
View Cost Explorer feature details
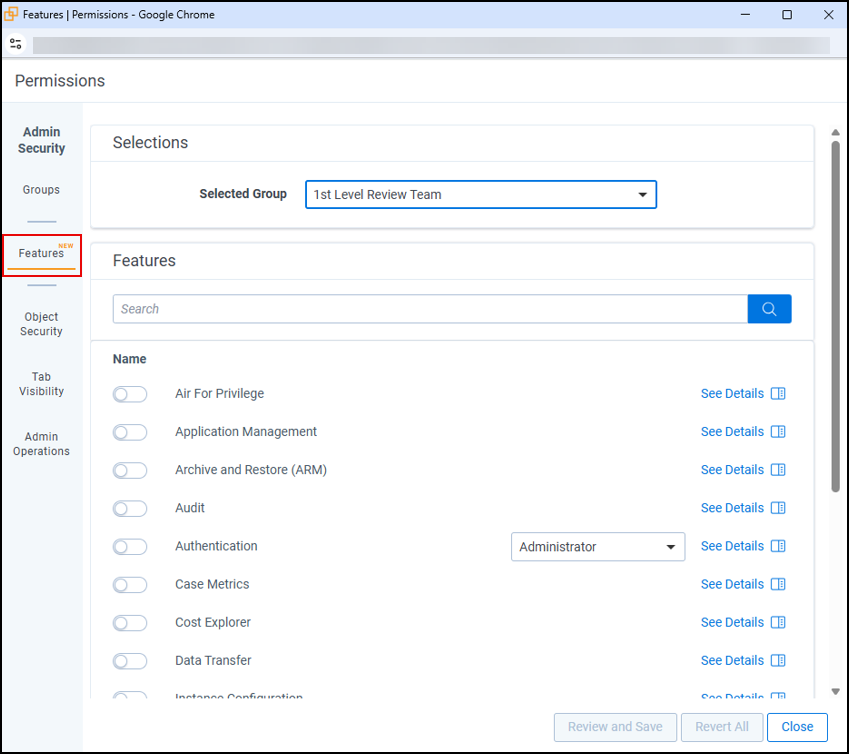tap(731, 622)
